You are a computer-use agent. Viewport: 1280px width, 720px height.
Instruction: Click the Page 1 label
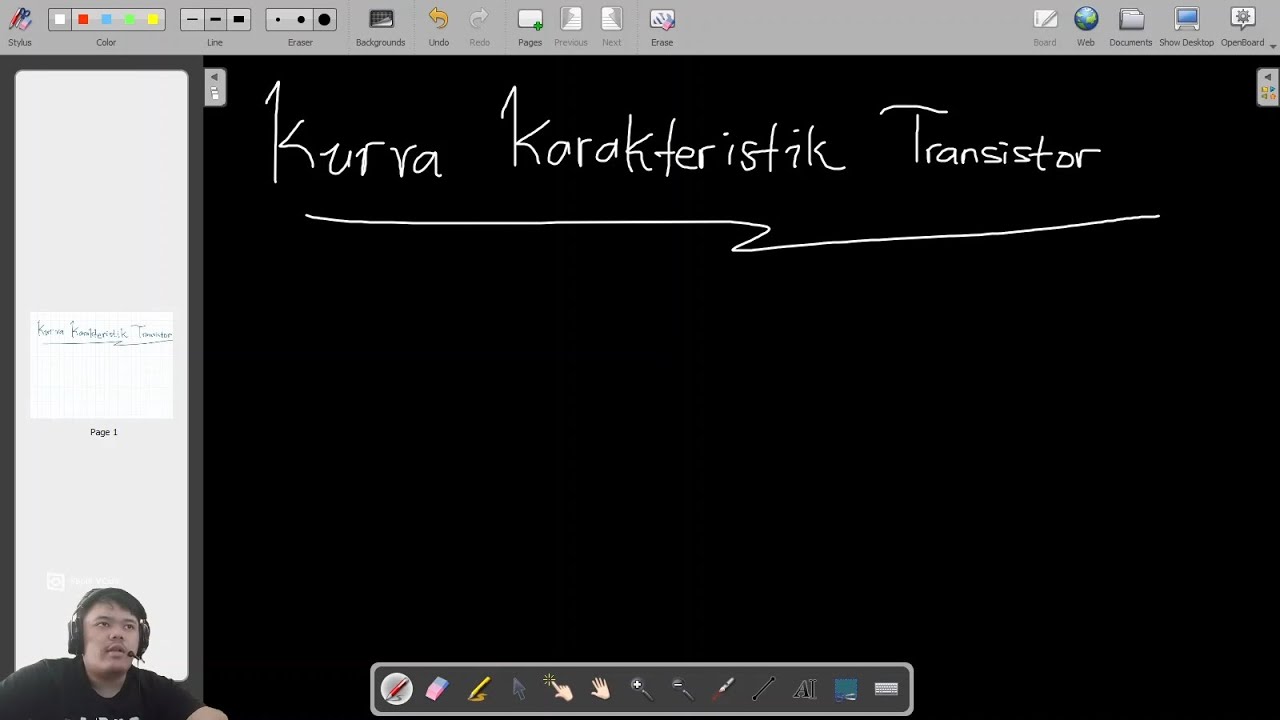[104, 432]
